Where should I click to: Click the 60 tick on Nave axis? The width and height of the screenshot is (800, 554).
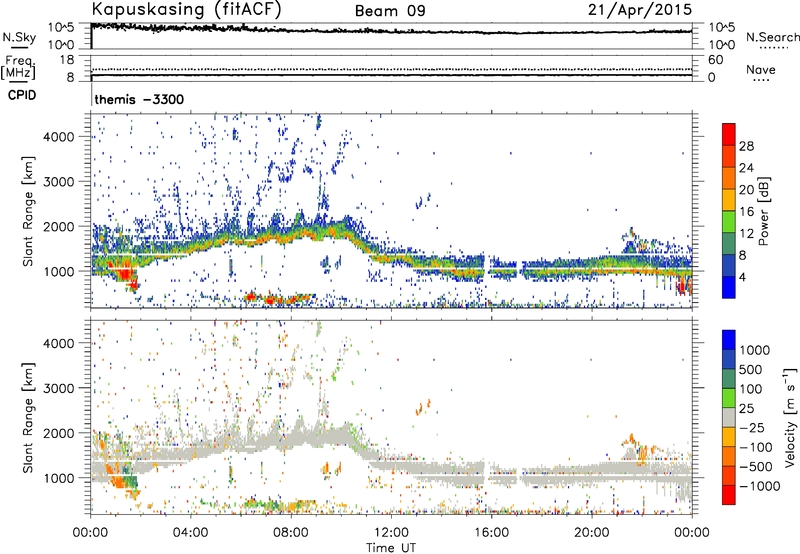pos(715,60)
